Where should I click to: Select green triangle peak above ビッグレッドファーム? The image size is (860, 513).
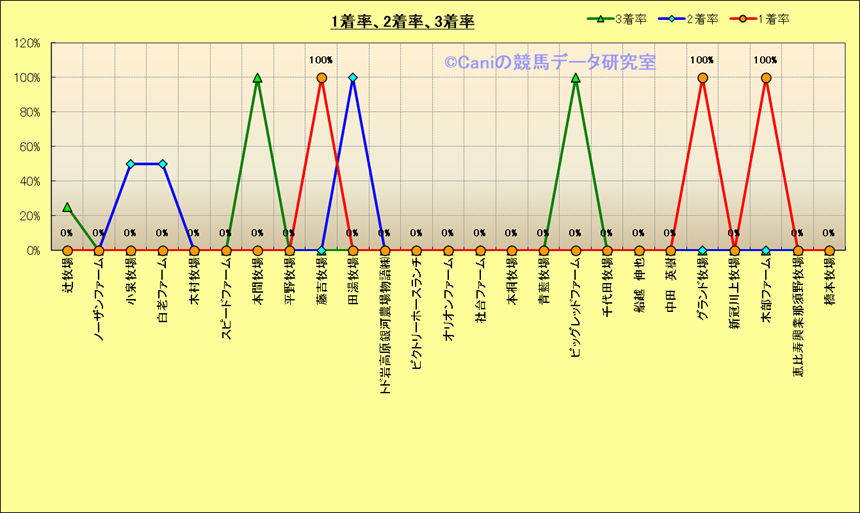pos(575,78)
